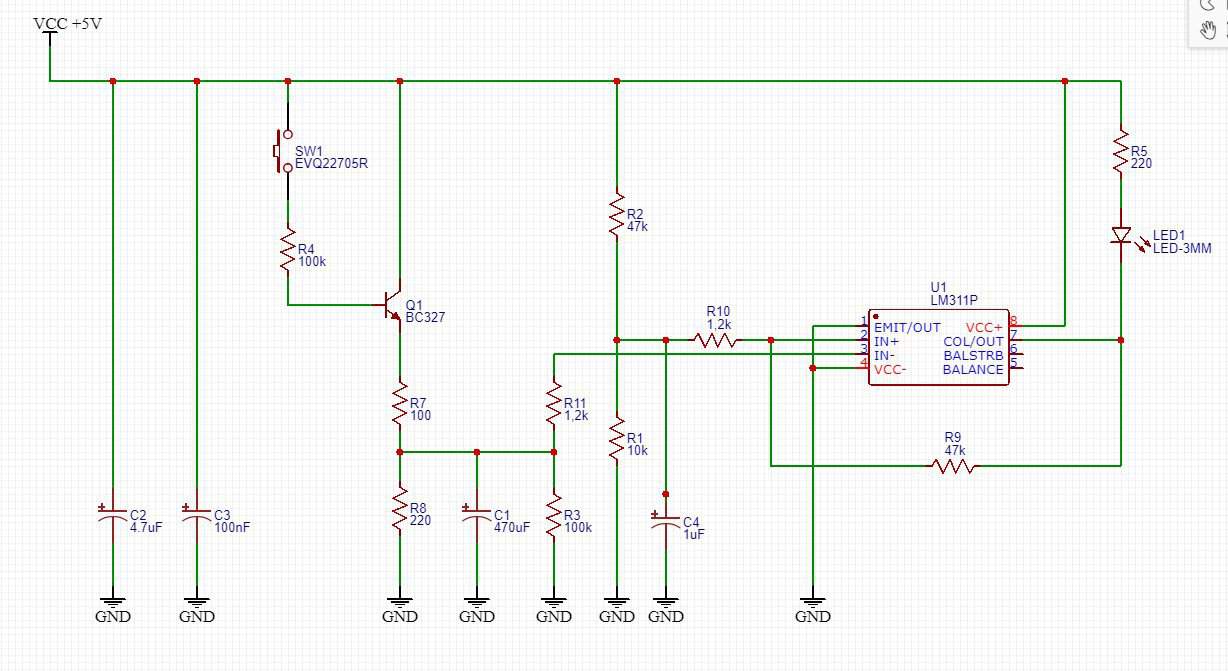Select the pie shape drawing tool
This screenshot has width=1228, height=671.
1207,4
